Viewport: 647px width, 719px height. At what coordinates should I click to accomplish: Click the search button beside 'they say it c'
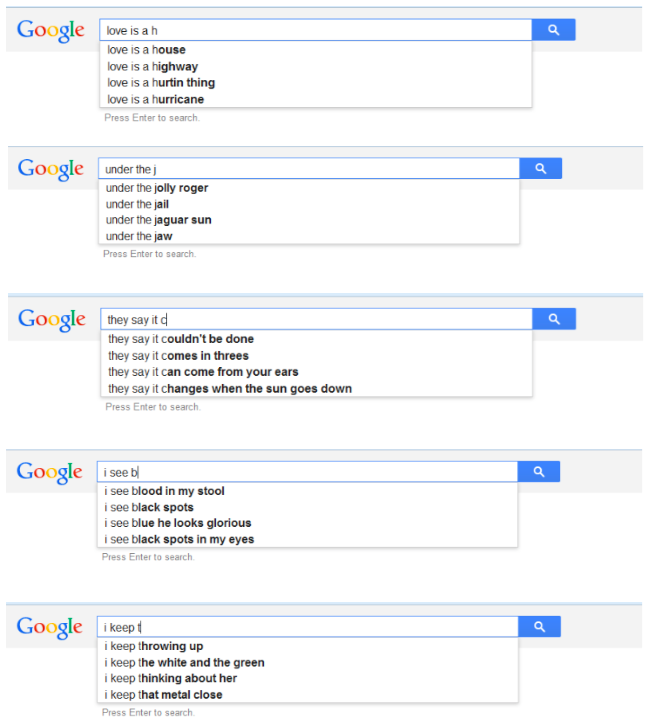pyautogui.click(x=553, y=319)
